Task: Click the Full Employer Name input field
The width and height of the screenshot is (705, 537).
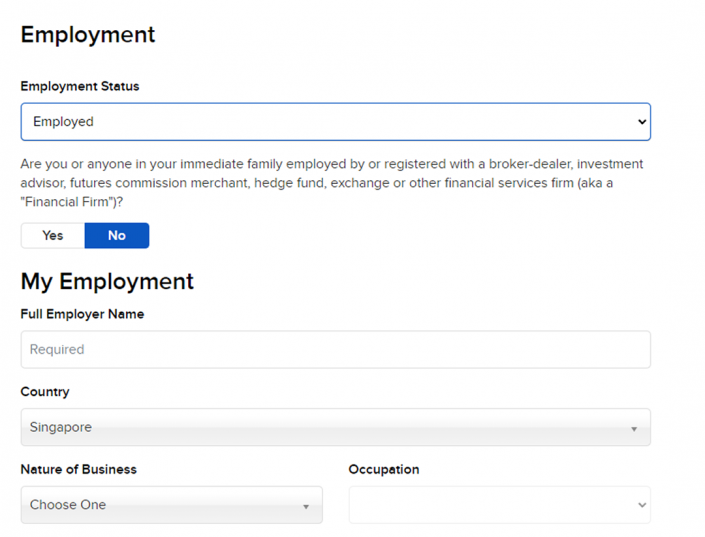Action: (x=335, y=350)
